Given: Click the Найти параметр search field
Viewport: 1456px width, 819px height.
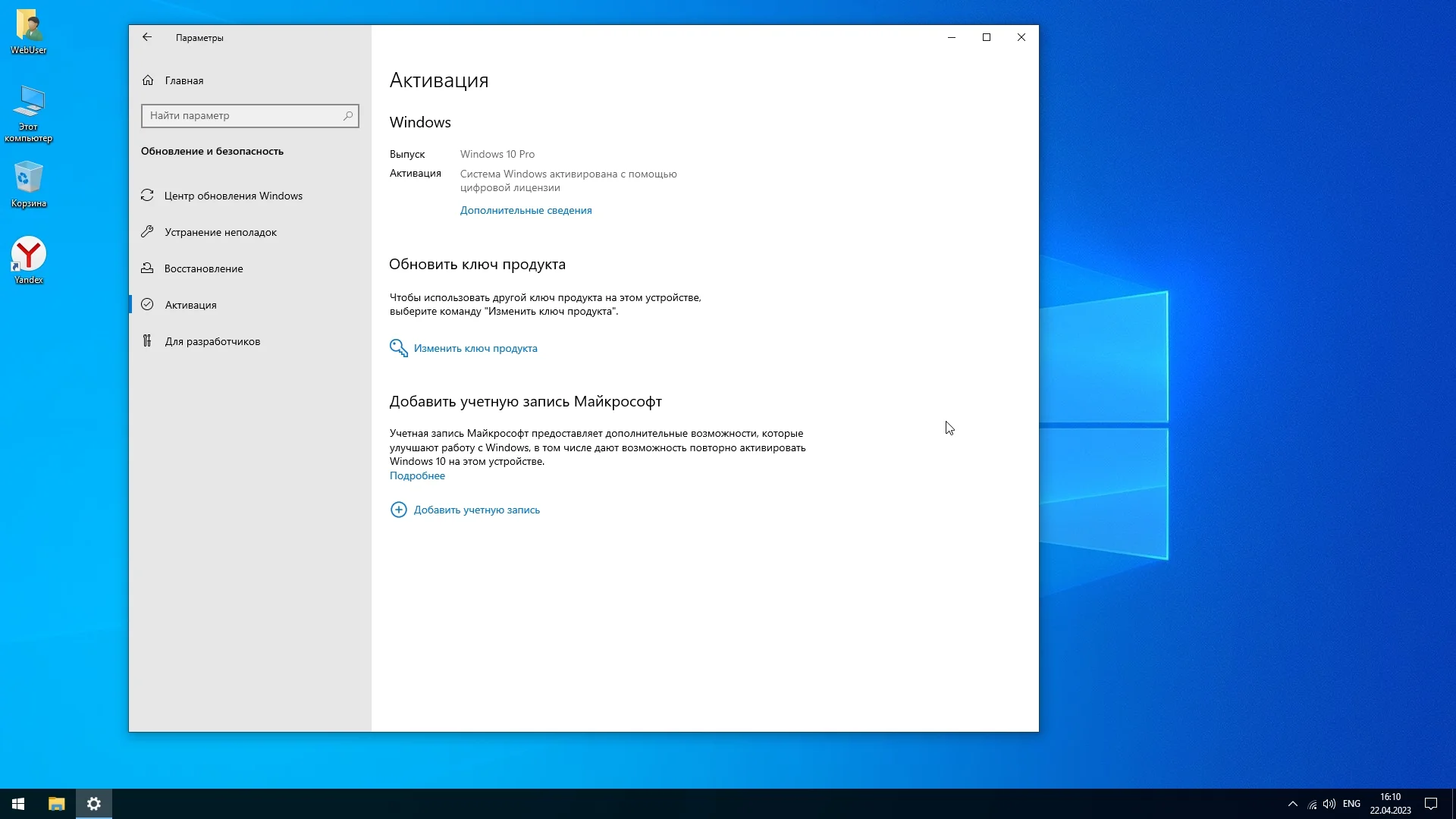Looking at the screenshot, I should click(241, 115).
